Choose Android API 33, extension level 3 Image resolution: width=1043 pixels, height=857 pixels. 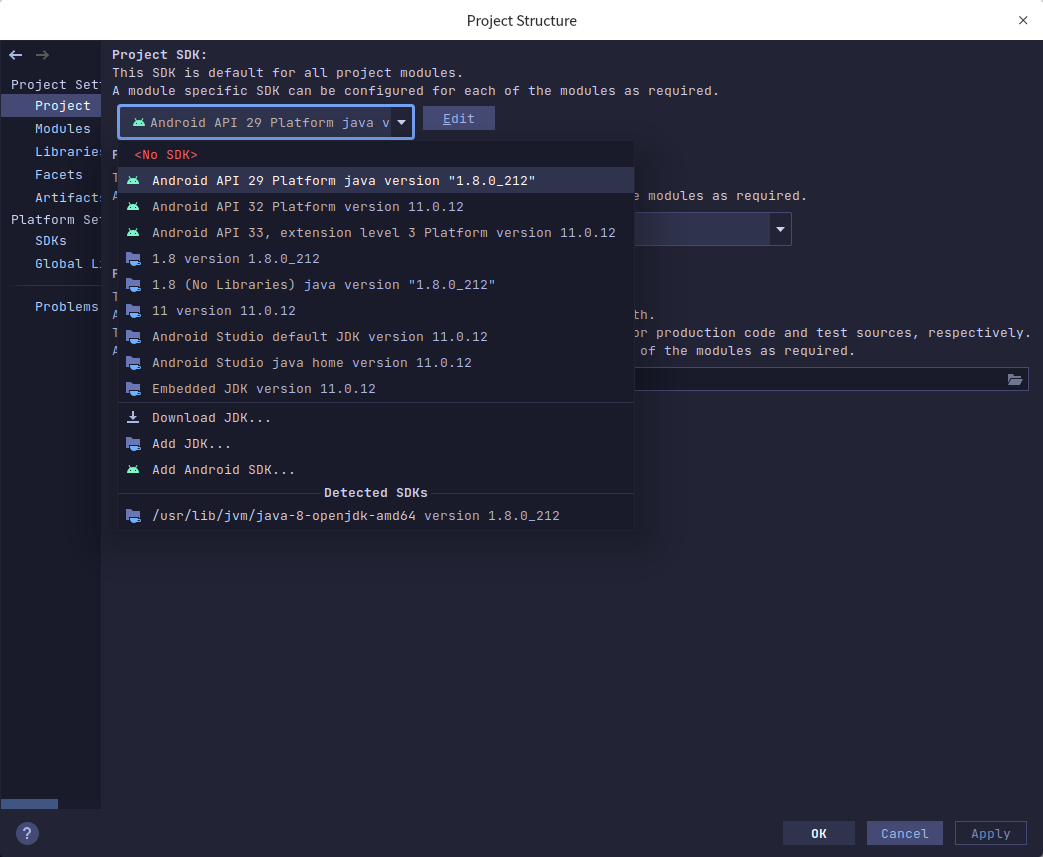(x=376, y=232)
